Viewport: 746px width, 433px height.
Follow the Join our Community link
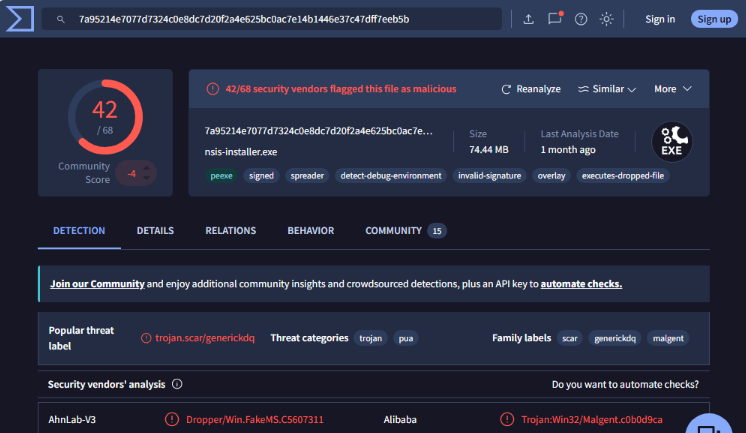coord(98,284)
